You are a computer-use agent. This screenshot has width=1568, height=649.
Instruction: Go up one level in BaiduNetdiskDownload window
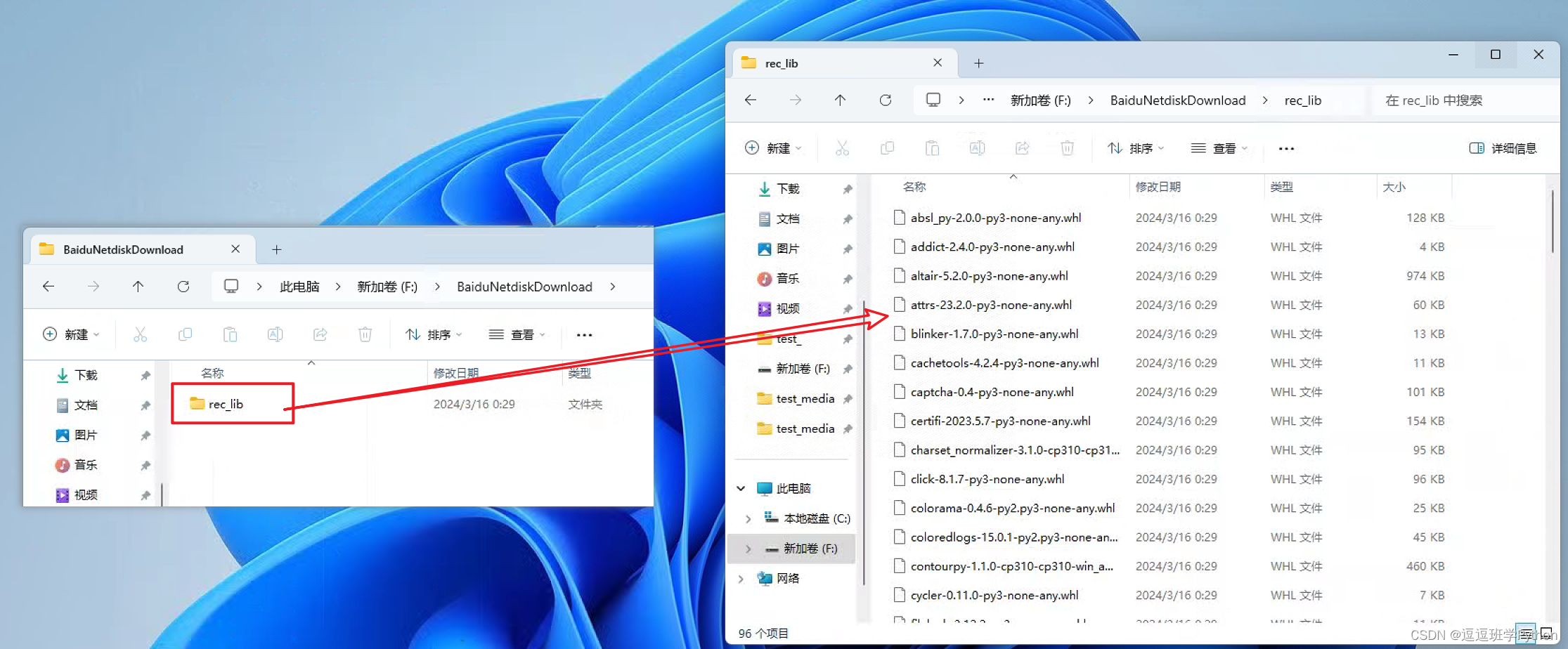pos(138,287)
